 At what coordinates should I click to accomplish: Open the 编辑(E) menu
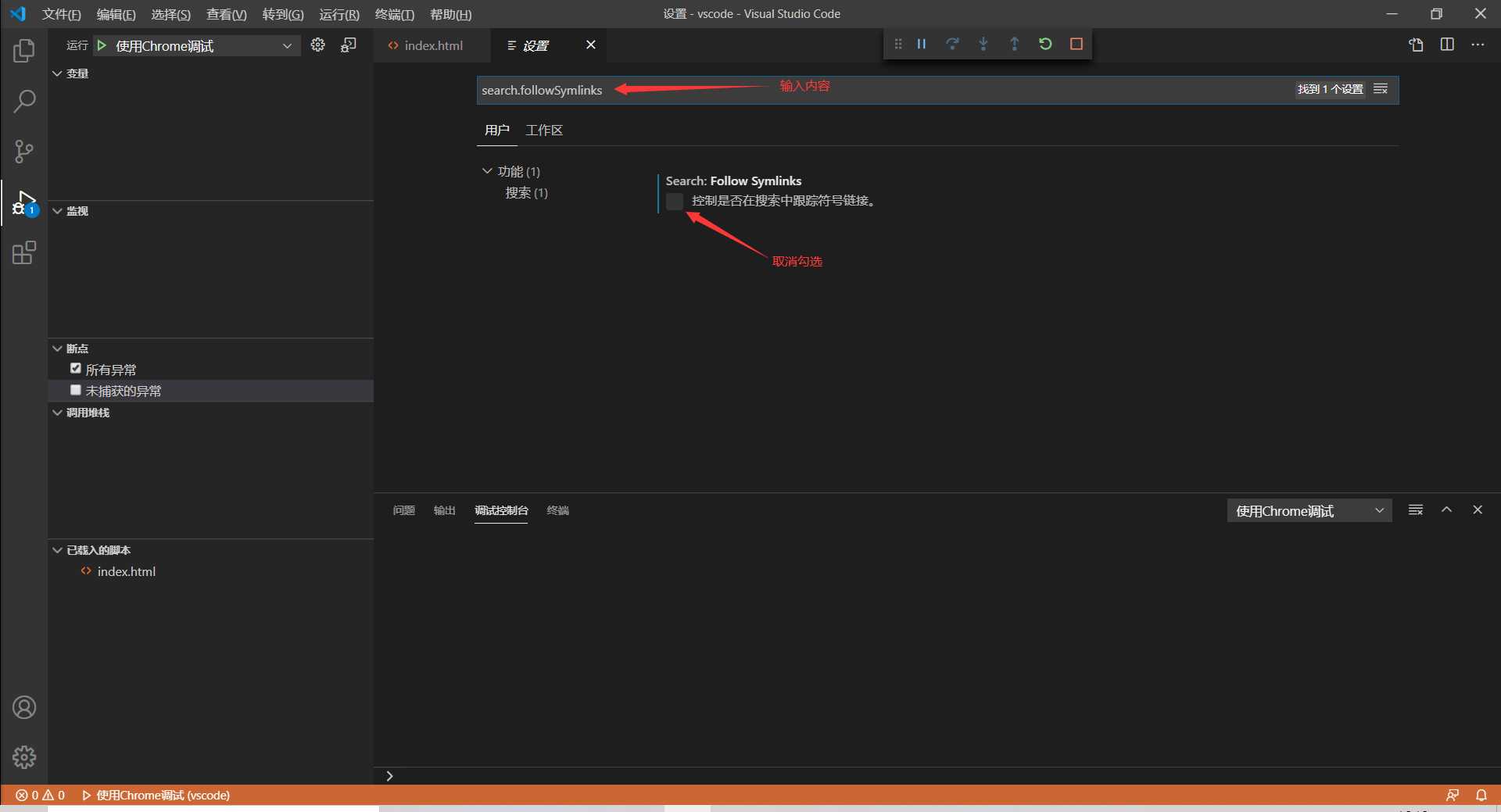coord(116,14)
